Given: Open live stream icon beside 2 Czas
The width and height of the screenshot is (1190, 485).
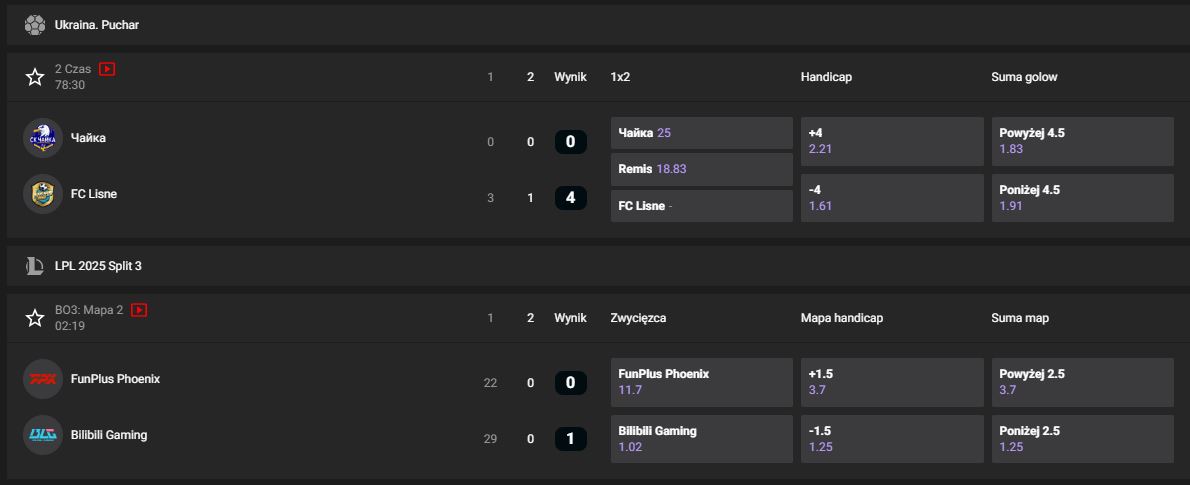Looking at the screenshot, I should 107,69.
